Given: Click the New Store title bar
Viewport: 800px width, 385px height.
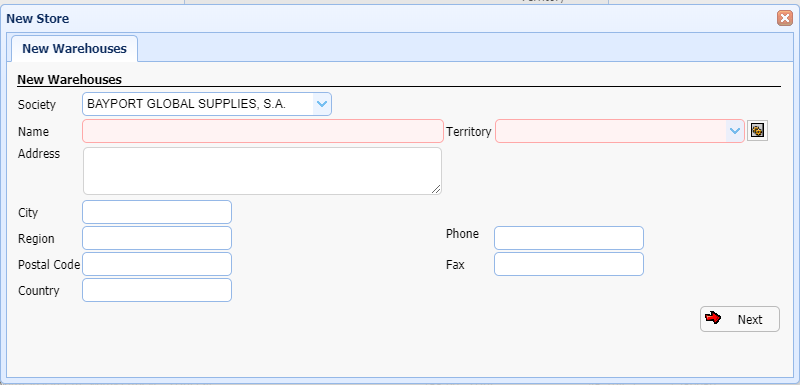Looking at the screenshot, I should 390,19.
